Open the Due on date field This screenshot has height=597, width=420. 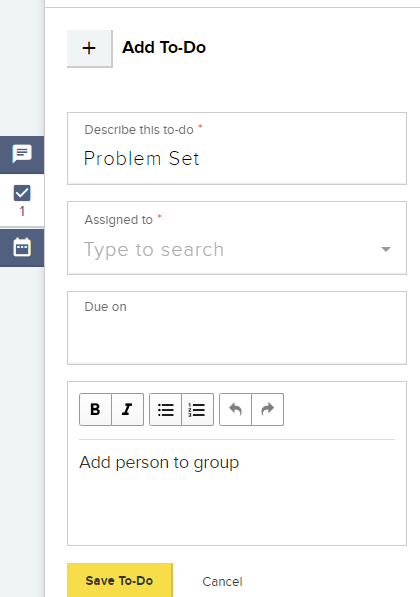(237, 328)
